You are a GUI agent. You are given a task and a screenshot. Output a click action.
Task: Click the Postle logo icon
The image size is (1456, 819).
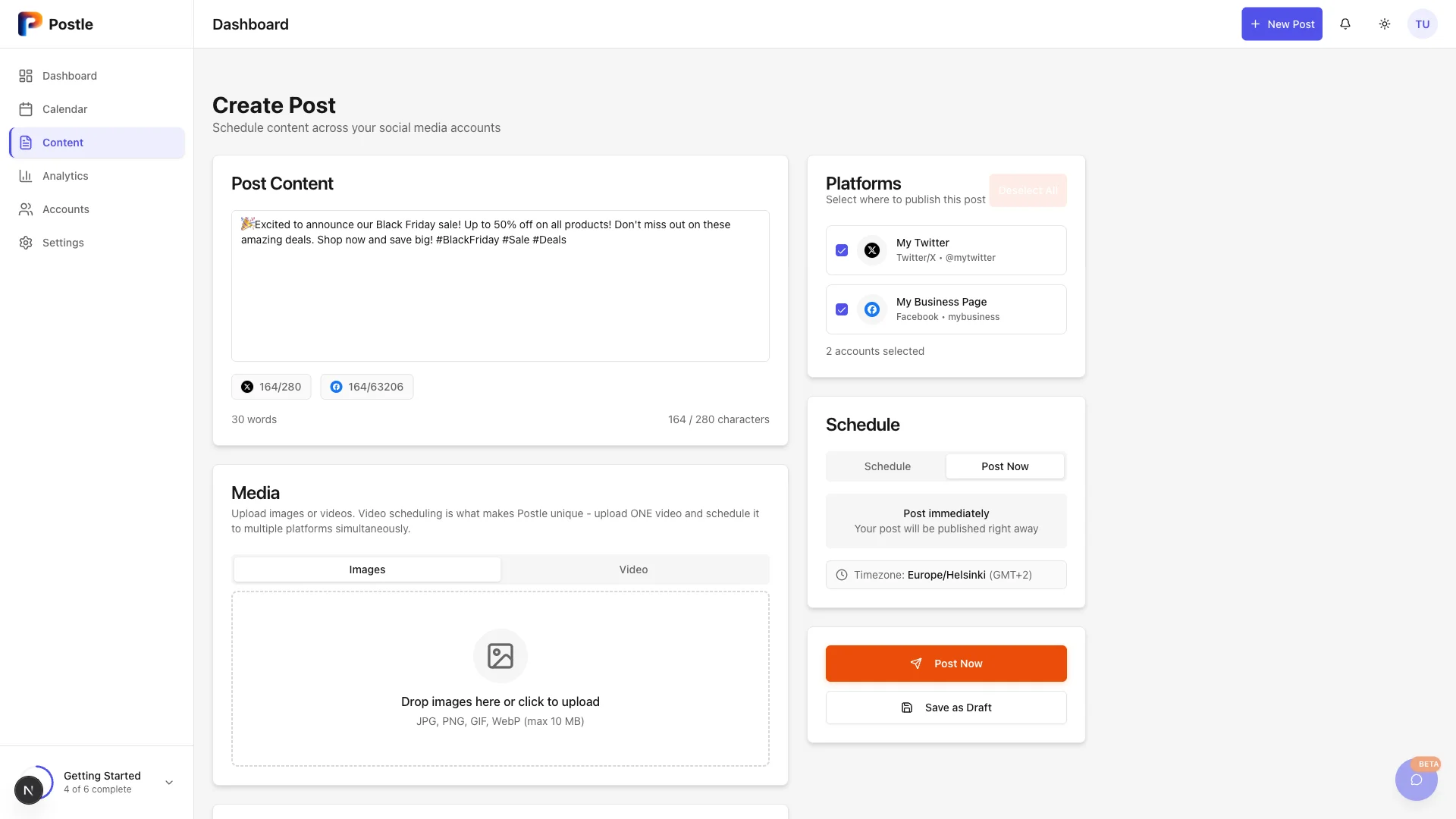29,24
